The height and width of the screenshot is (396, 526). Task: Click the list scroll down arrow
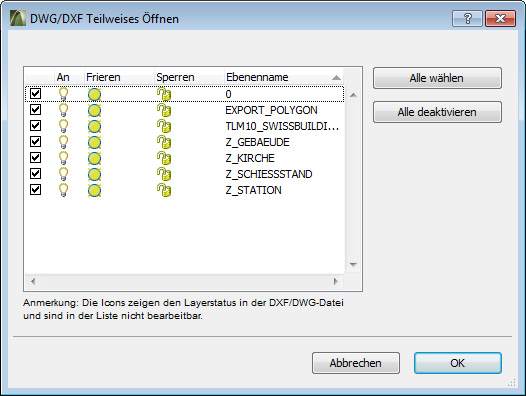pyautogui.click(x=353, y=264)
